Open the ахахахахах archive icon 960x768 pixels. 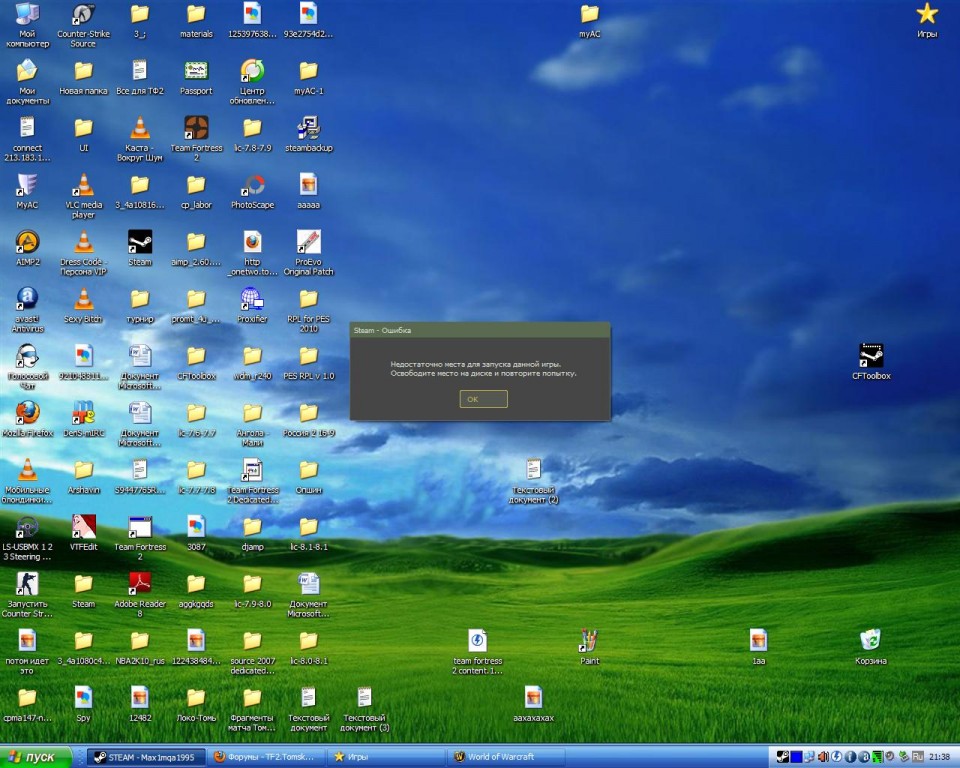click(x=533, y=704)
